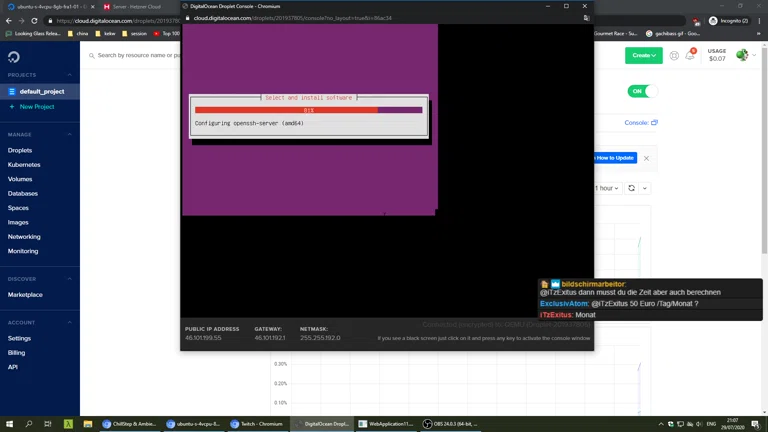Click the console window URL field
Screen dimensions: 768x432
pos(292,18)
